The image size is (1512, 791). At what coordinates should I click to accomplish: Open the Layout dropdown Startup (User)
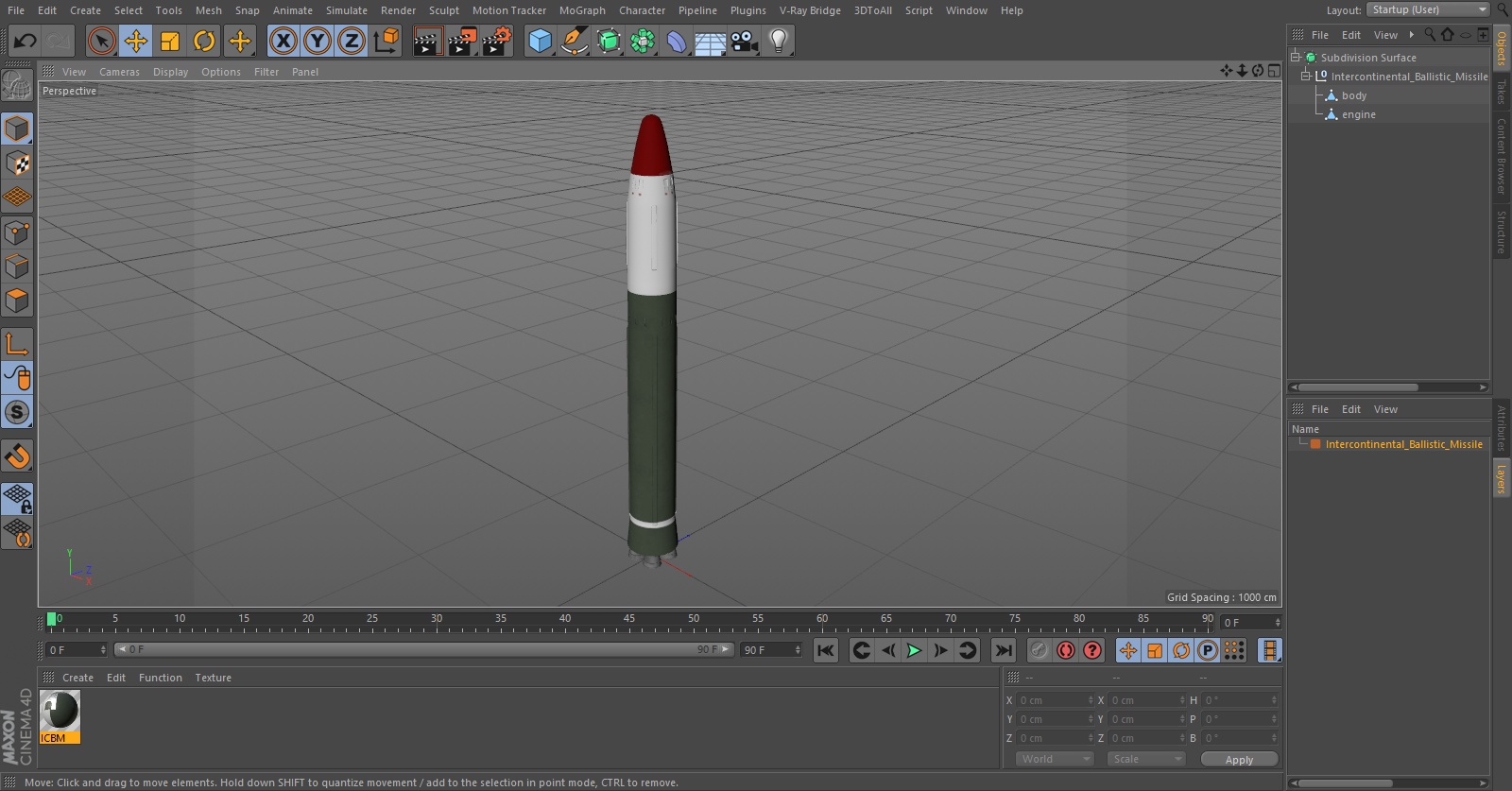1428,9
